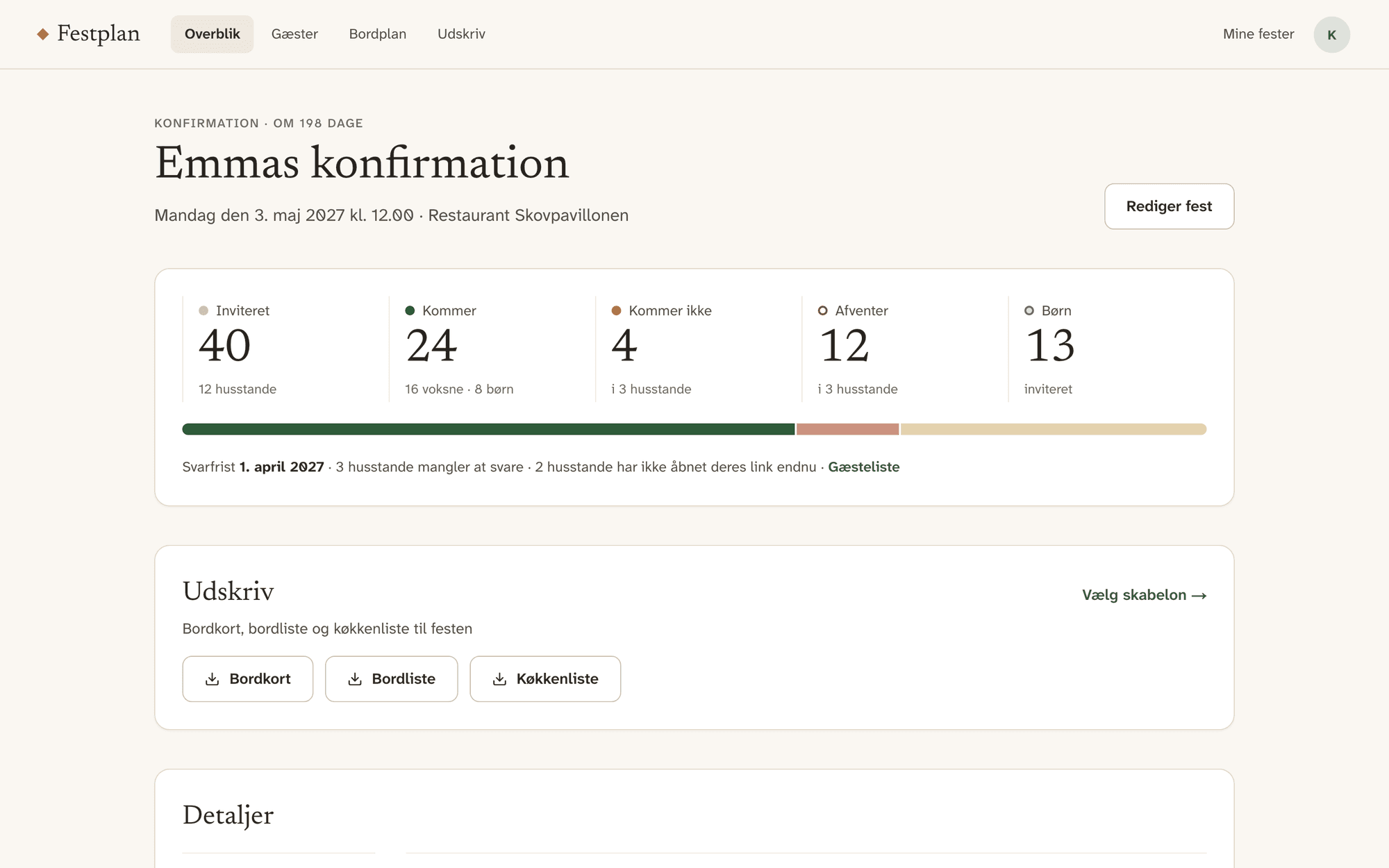Click the Festplan diamond logo icon
This screenshot has width=1389, height=868.
tap(43, 34)
